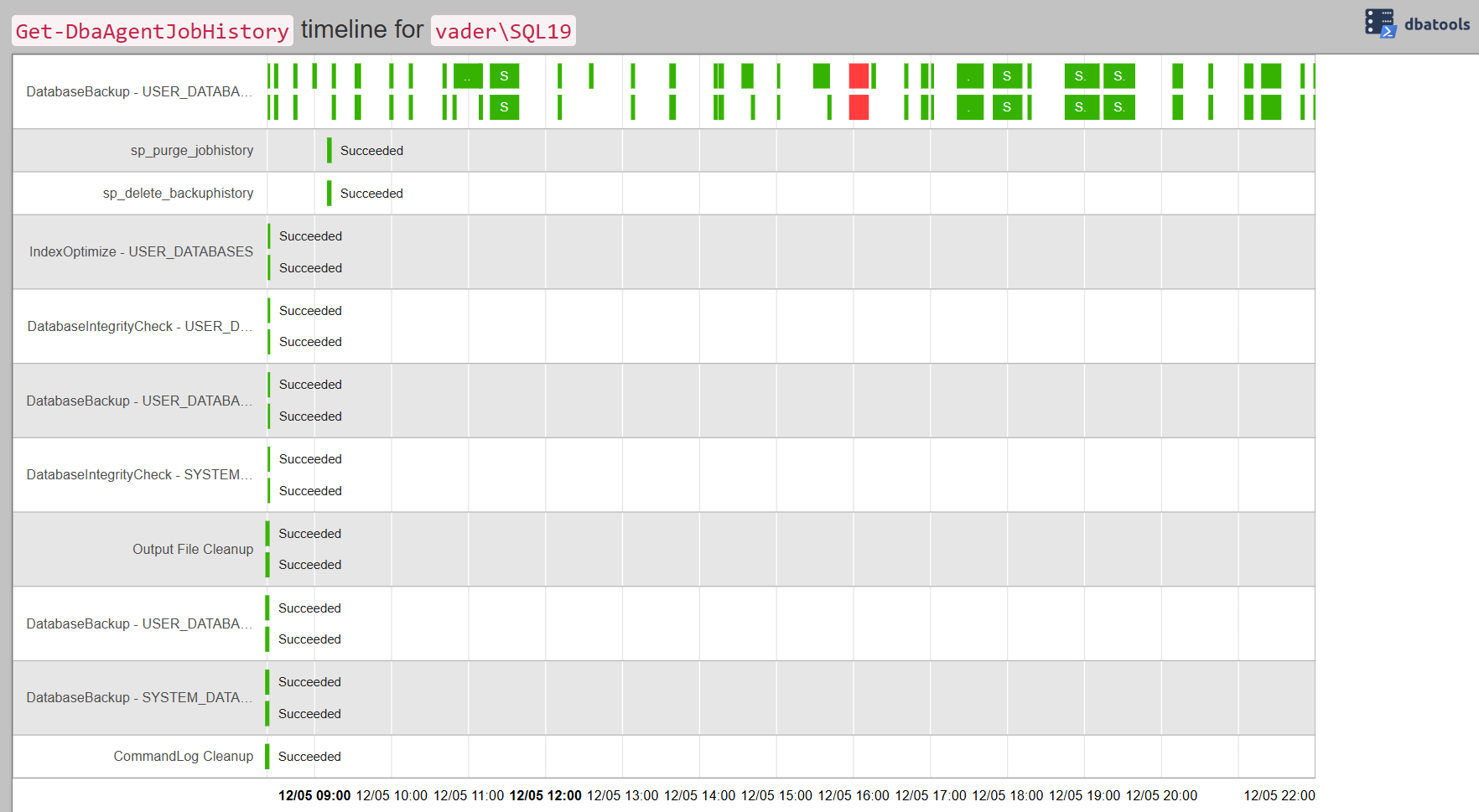The height and width of the screenshot is (812, 1479).
Task: Select the IndexOptimize - USER_DATABASES row label
Action: [x=141, y=252]
